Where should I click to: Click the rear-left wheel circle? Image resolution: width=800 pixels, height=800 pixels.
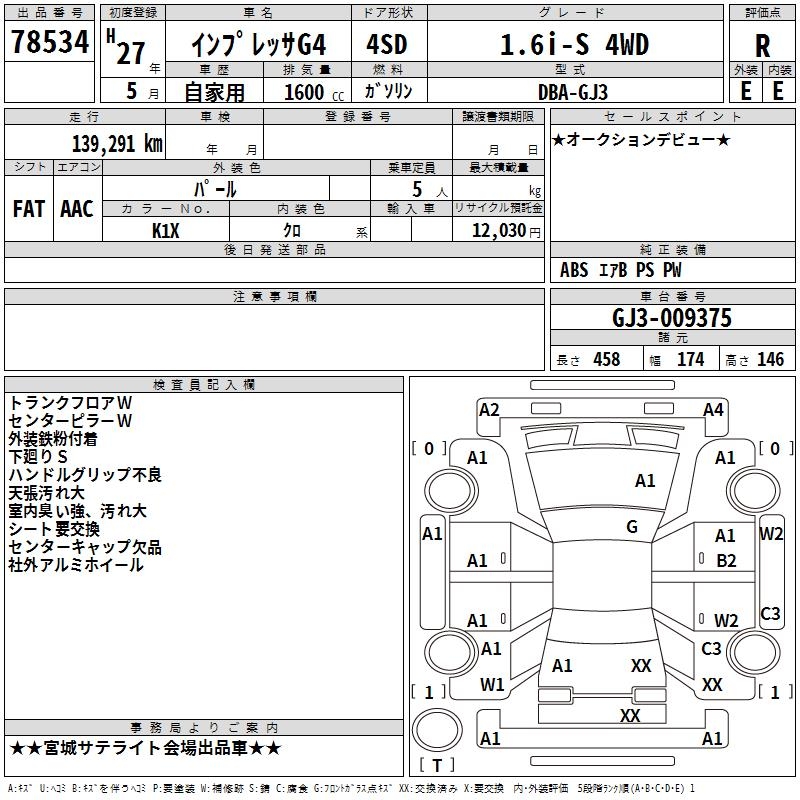click(451, 652)
